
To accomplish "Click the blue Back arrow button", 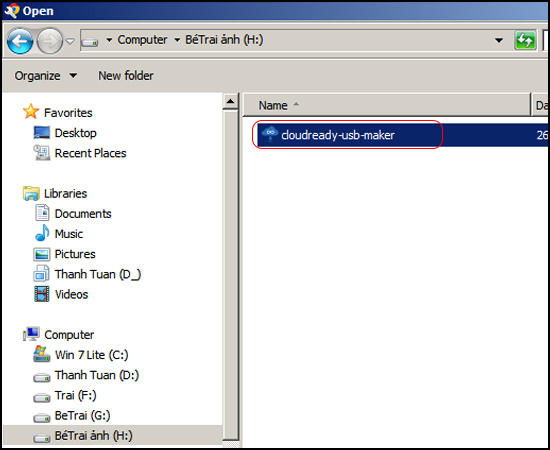I will [x=20, y=41].
